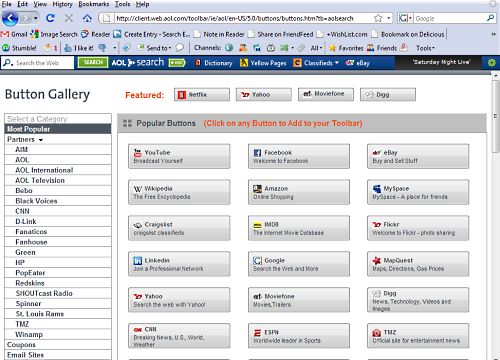Click the green SEARCH button
Image resolution: width=500 pixels, height=360 pixels.
(93, 62)
